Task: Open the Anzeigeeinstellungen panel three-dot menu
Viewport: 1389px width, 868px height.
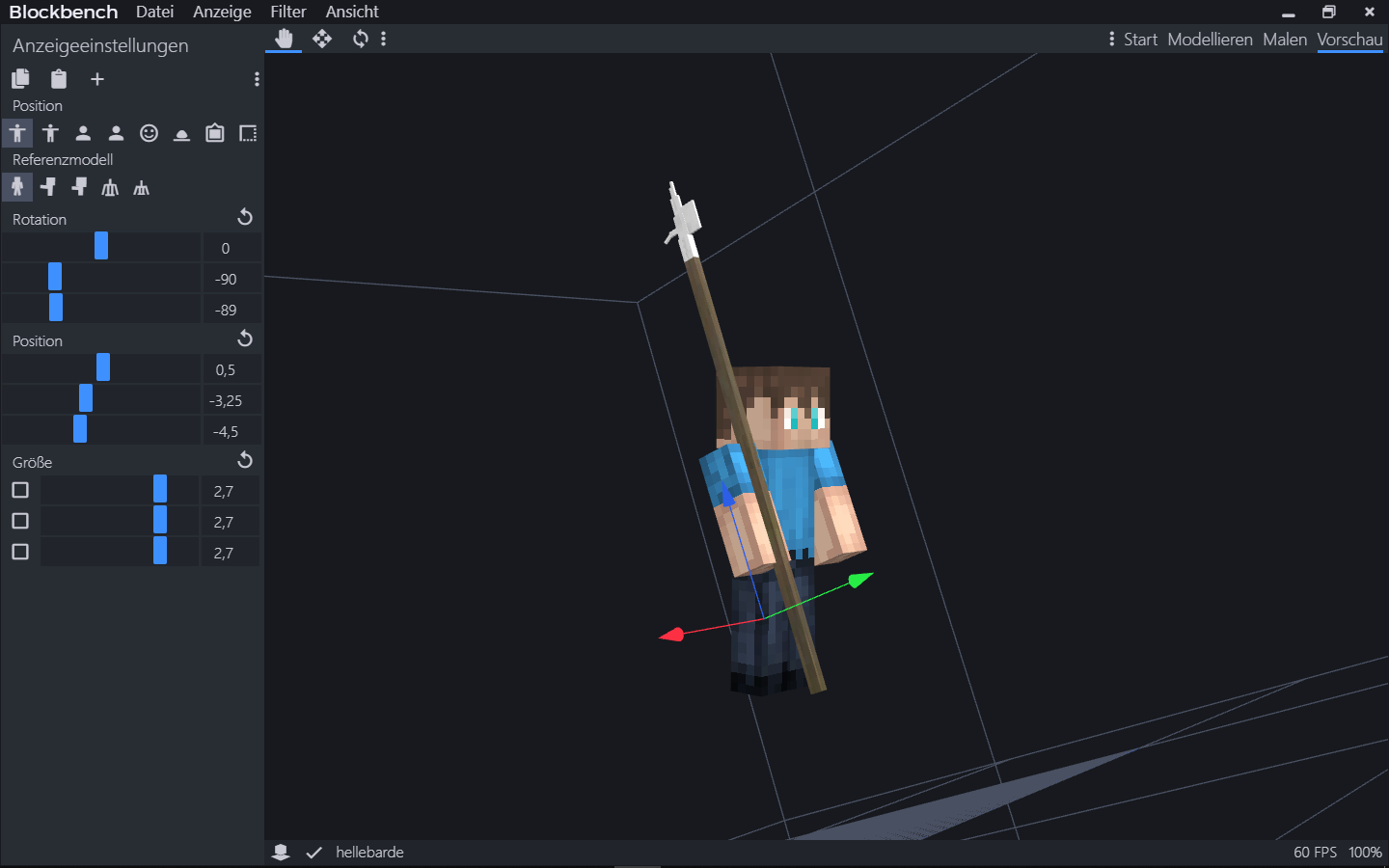Action: pyautogui.click(x=257, y=79)
